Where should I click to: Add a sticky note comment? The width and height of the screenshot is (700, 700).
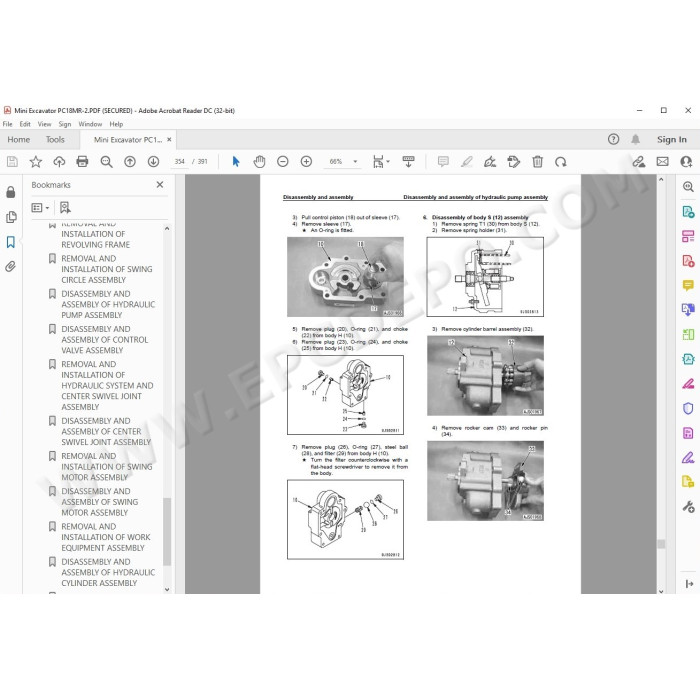click(443, 162)
